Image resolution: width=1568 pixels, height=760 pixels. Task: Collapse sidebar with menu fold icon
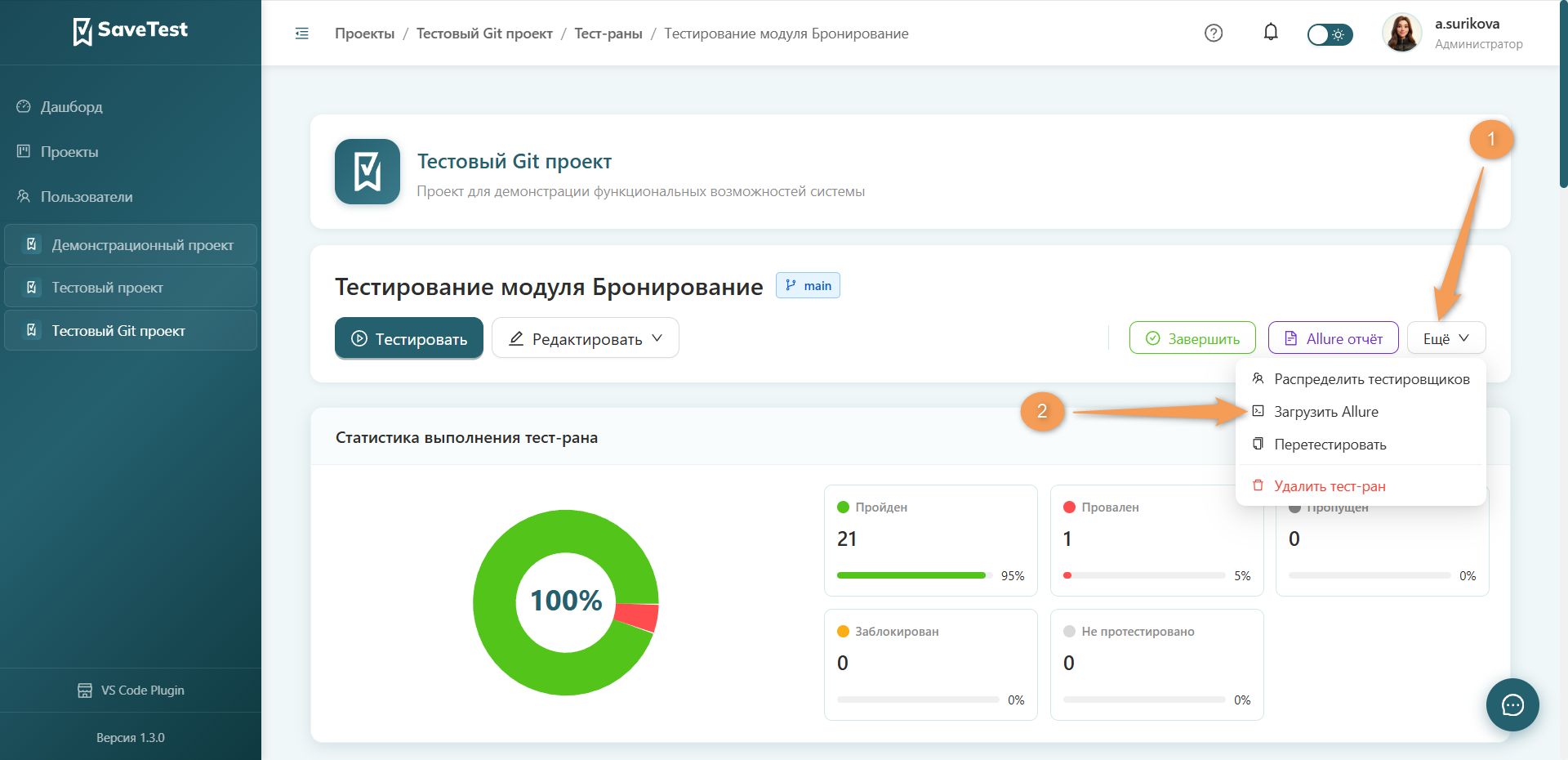(302, 34)
